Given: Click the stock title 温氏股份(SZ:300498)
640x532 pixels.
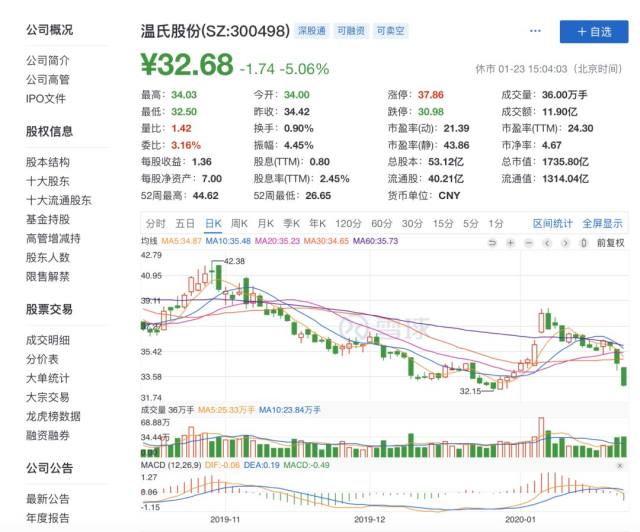Looking at the screenshot, I should [215, 31].
